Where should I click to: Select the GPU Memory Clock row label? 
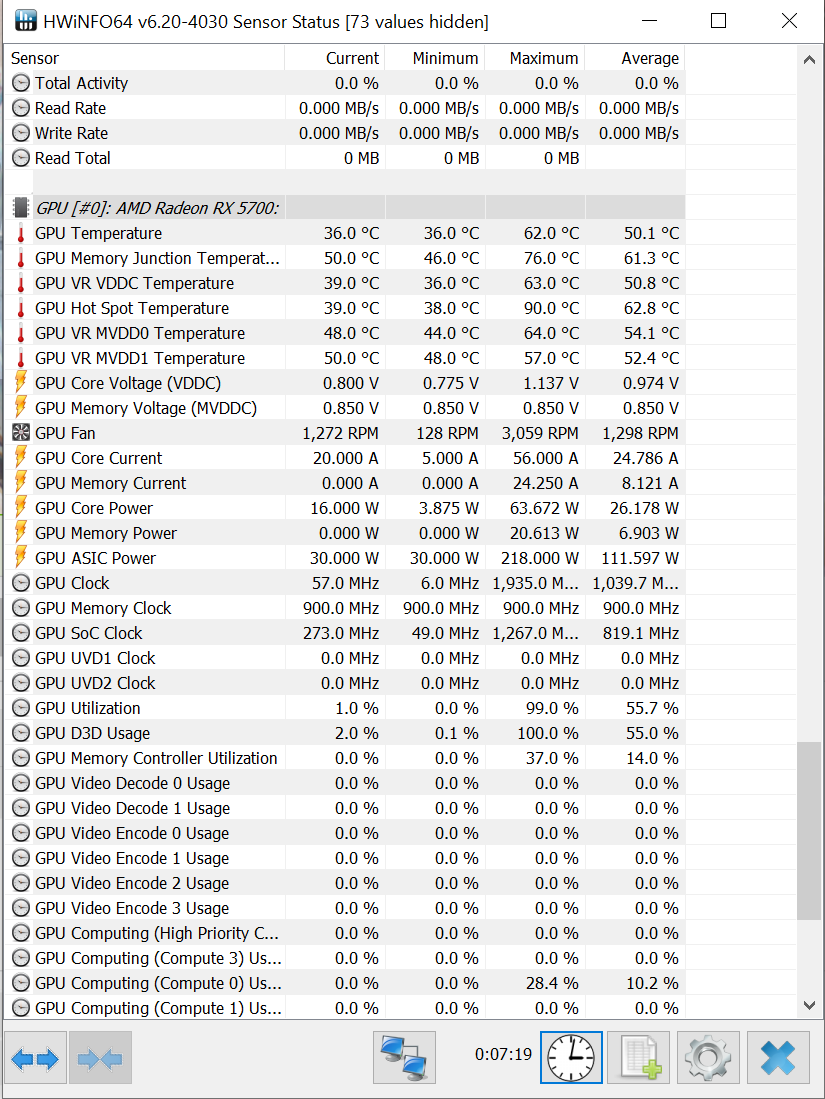click(x=103, y=608)
